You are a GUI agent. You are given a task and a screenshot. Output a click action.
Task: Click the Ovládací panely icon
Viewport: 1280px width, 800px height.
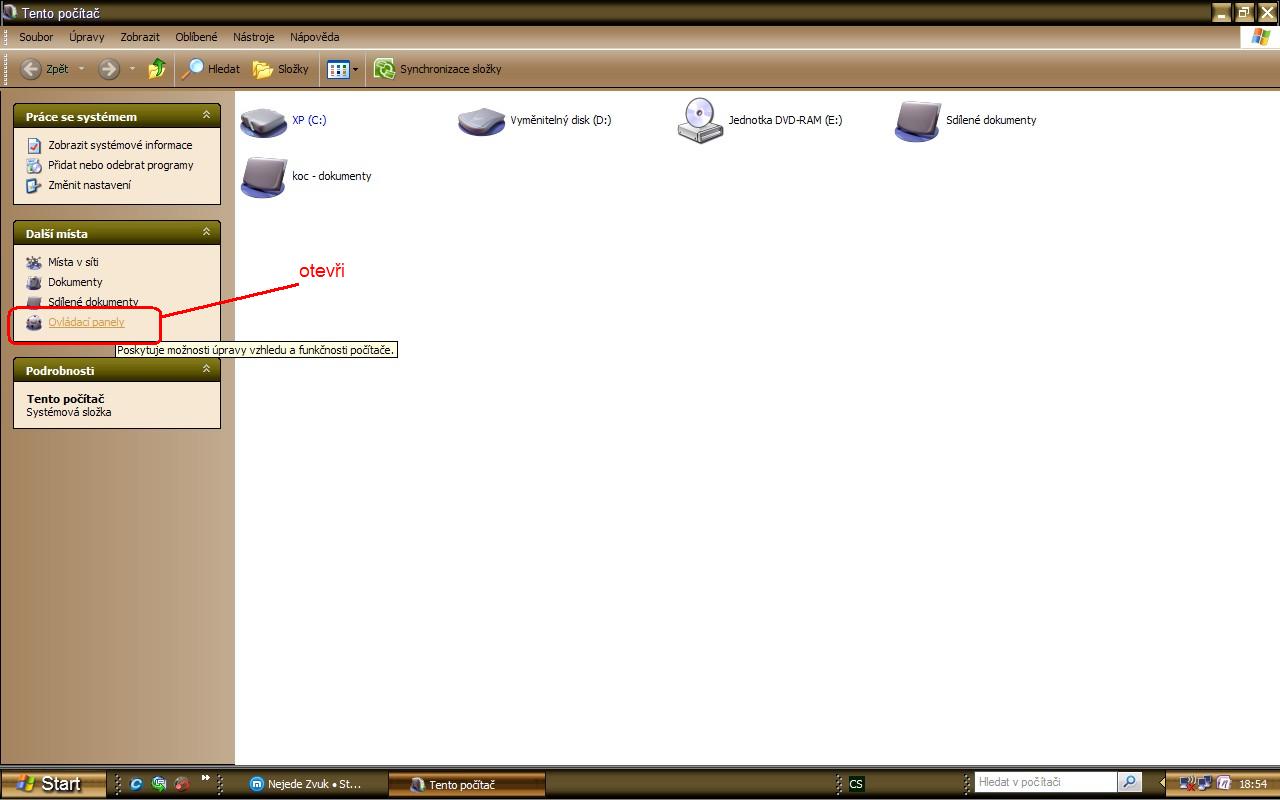[x=34, y=322]
